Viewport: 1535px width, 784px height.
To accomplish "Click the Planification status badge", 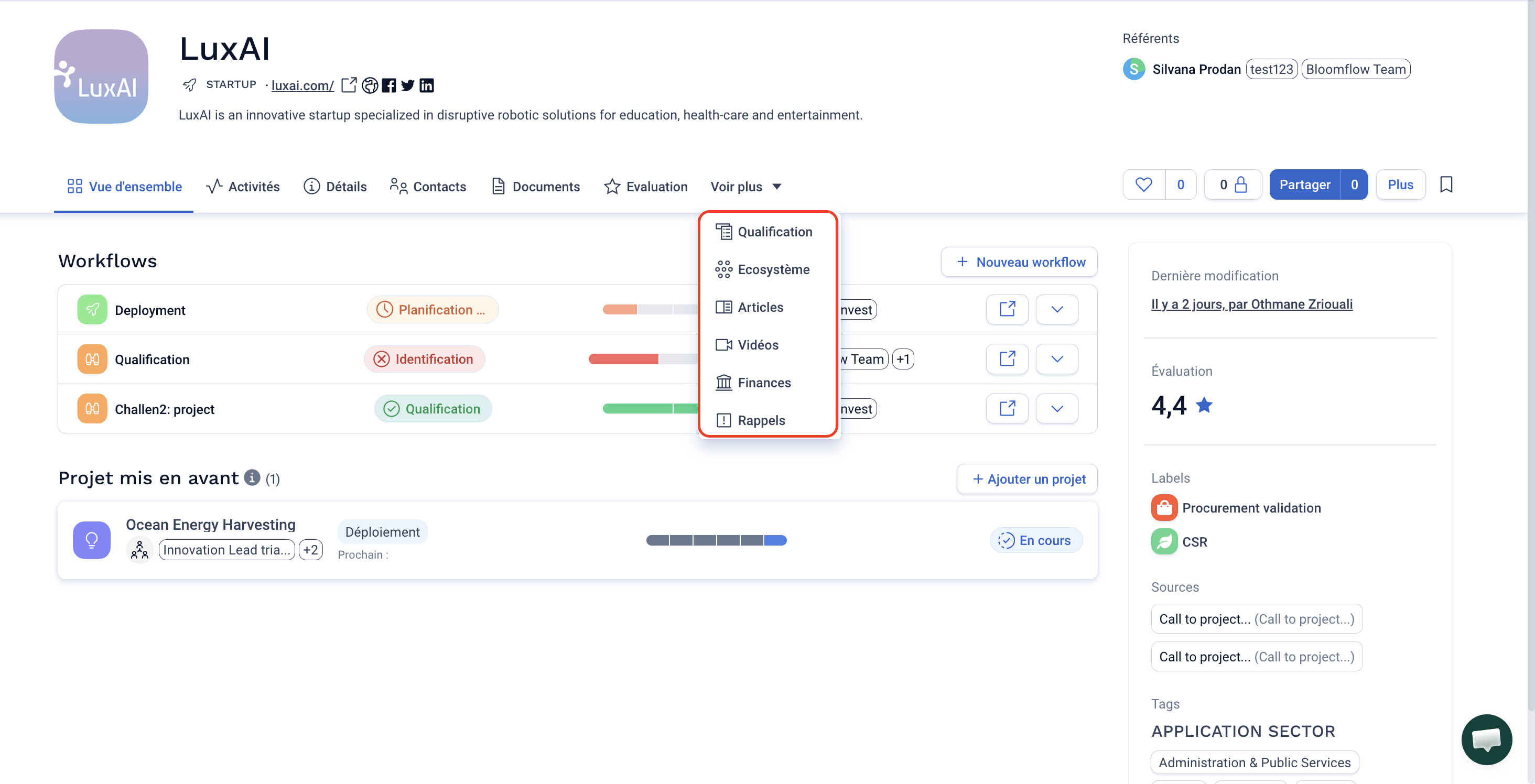I will coord(433,310).
